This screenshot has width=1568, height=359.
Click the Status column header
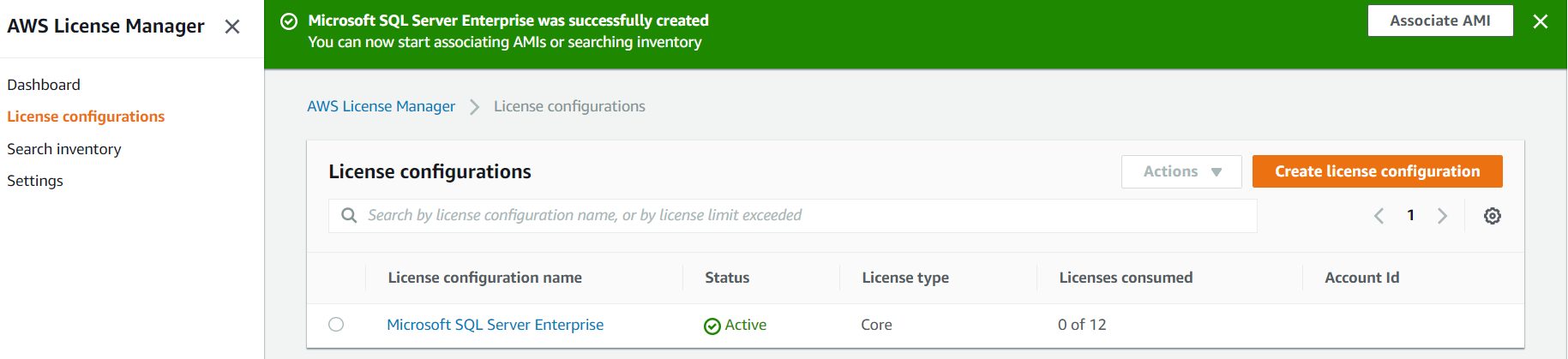(x=727, y=278)
